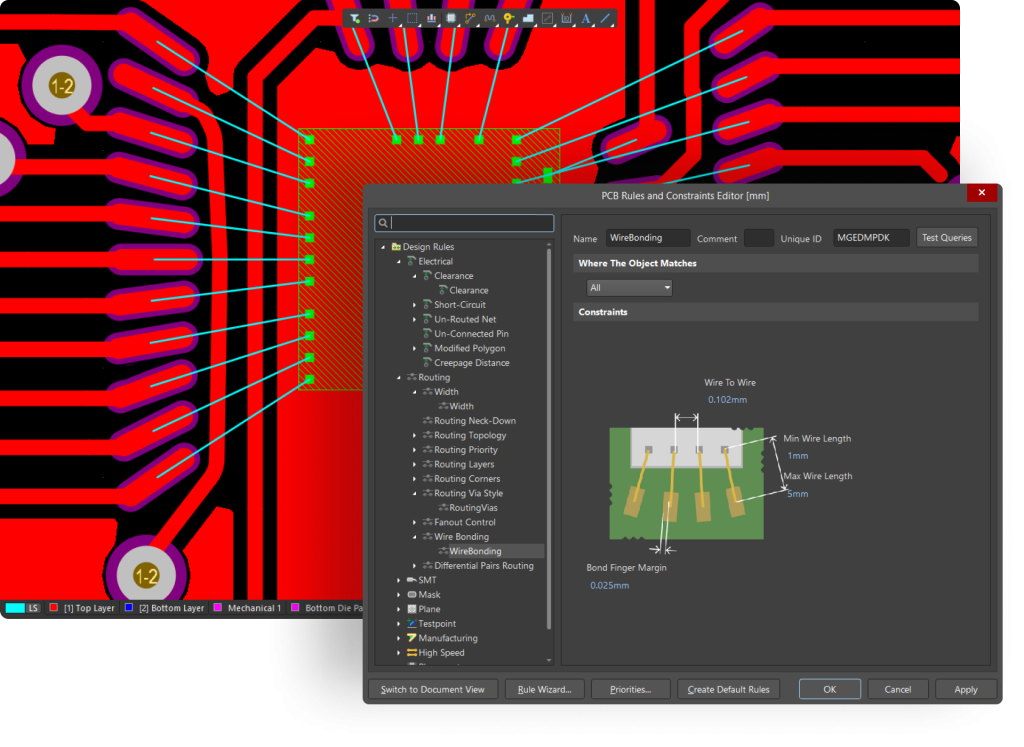The image size is (1024, 747).
Task: Select the Creepage Distance rule
Action: [471, 363]
